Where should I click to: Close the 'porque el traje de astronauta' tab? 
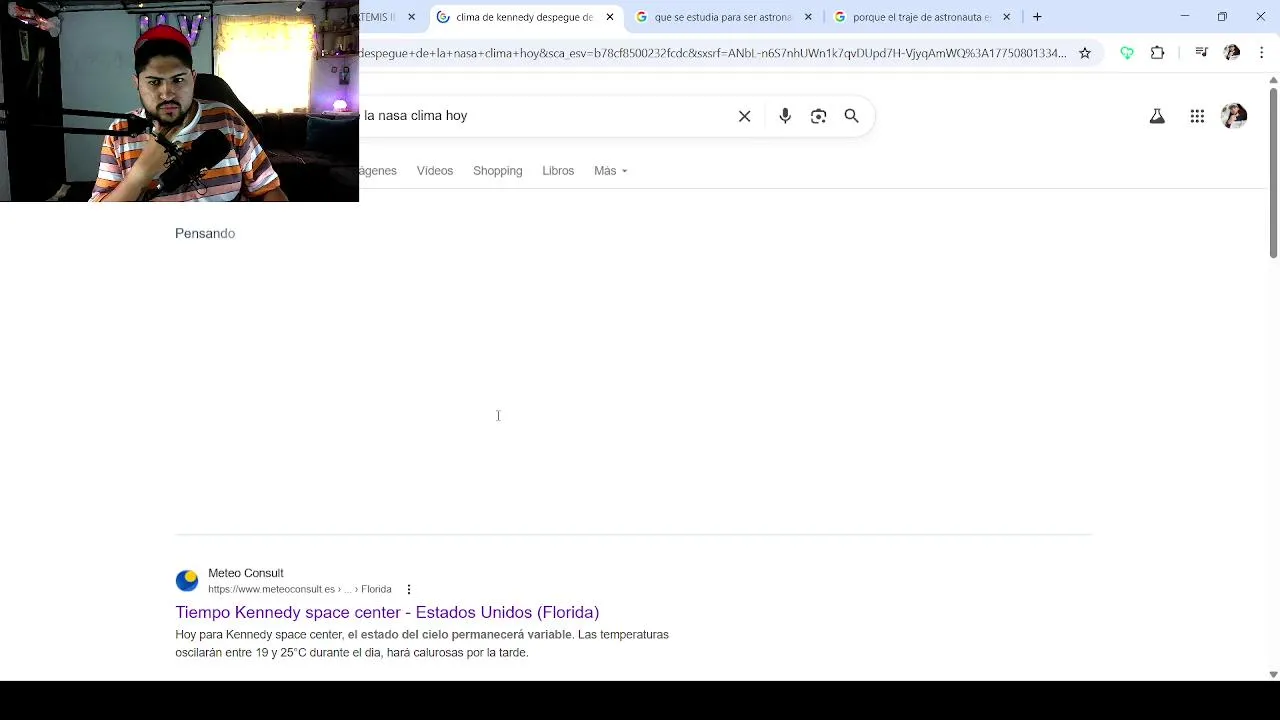1006,17
